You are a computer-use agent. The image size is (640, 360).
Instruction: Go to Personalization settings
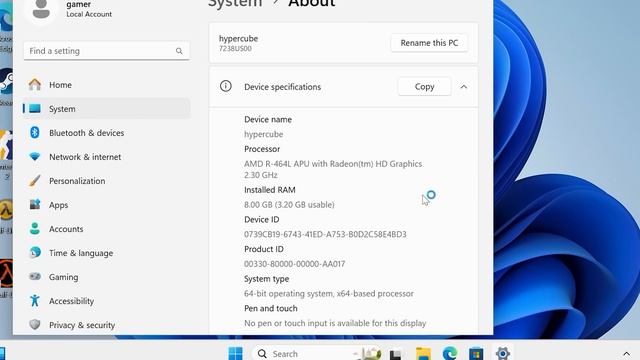(x=106, y=181)
